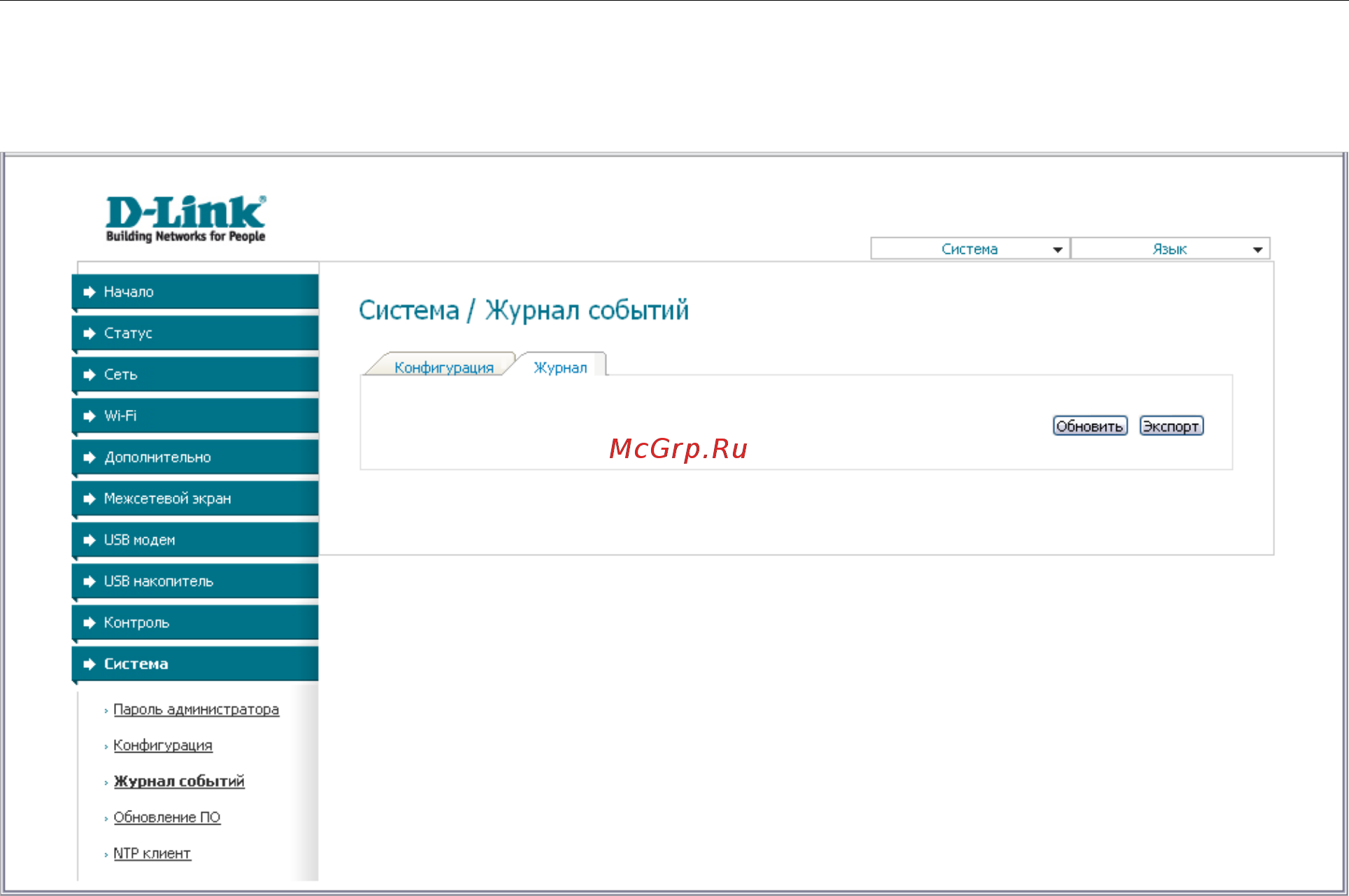Click the arrow icon beside Статус
This screenshot has height=896, width=1349.
tap(89, 334)
